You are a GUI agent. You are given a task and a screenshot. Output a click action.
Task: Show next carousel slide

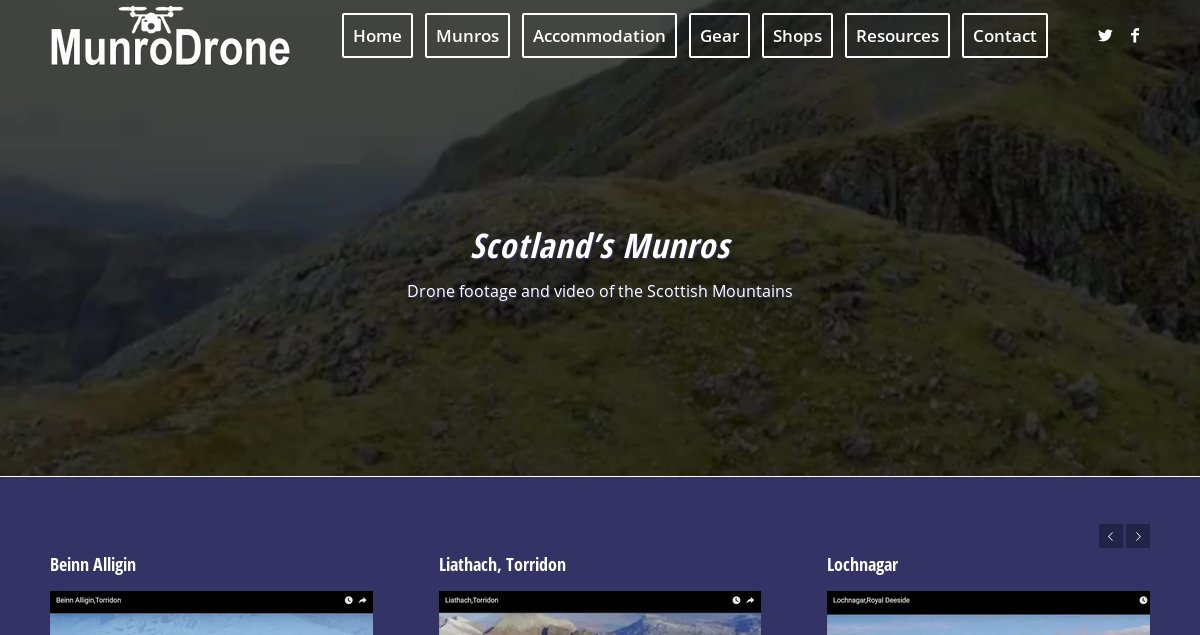(x=1138, y=536)
